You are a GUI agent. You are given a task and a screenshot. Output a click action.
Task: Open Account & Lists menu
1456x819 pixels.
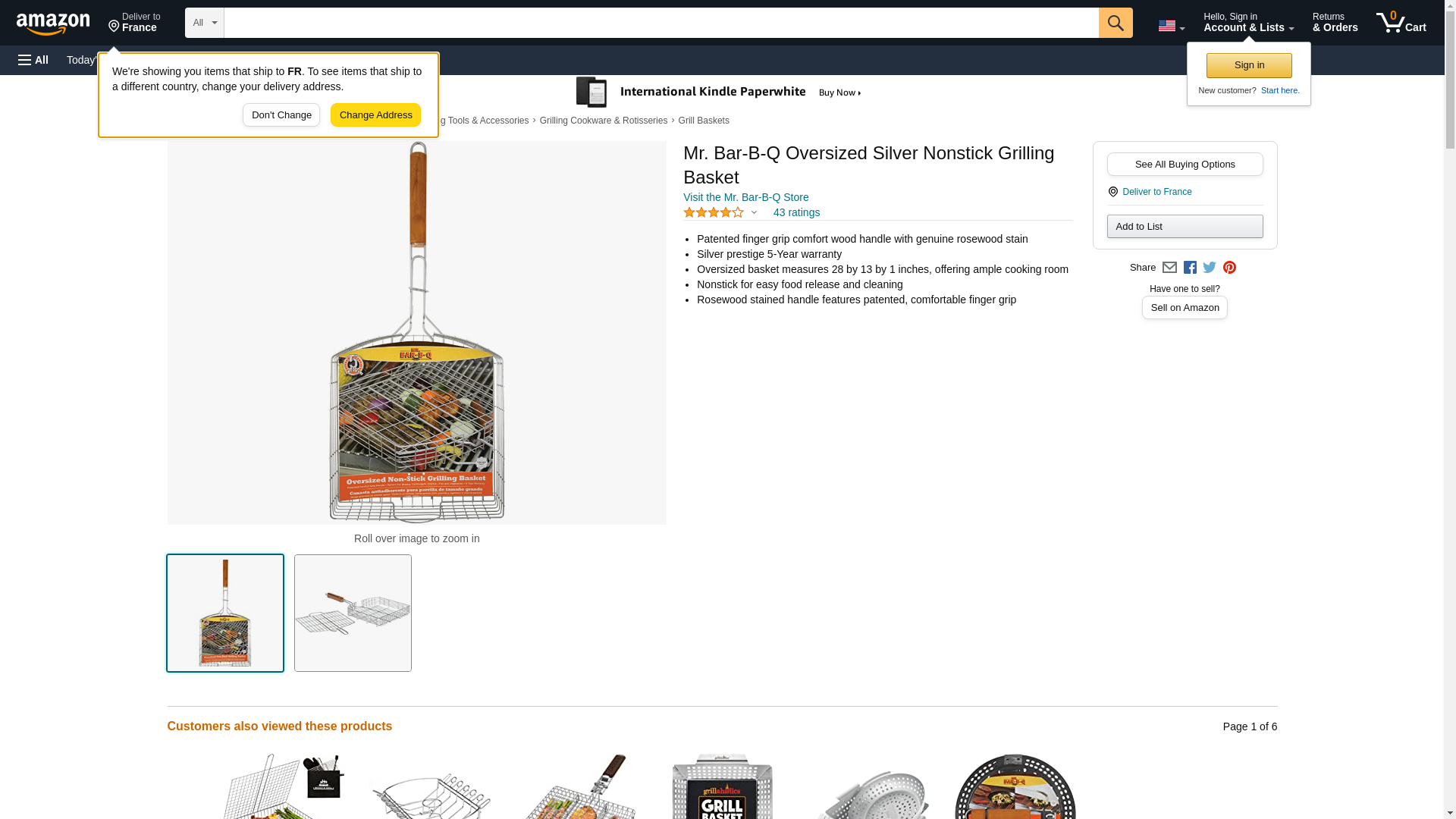pos(1248,23)
